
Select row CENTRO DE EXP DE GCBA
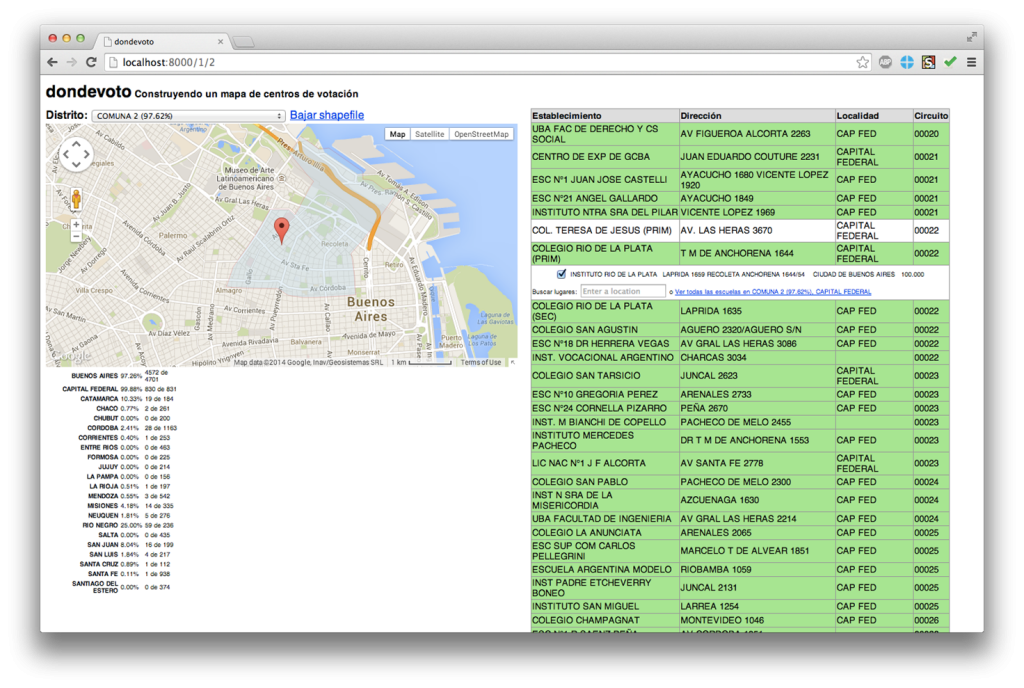740,157
